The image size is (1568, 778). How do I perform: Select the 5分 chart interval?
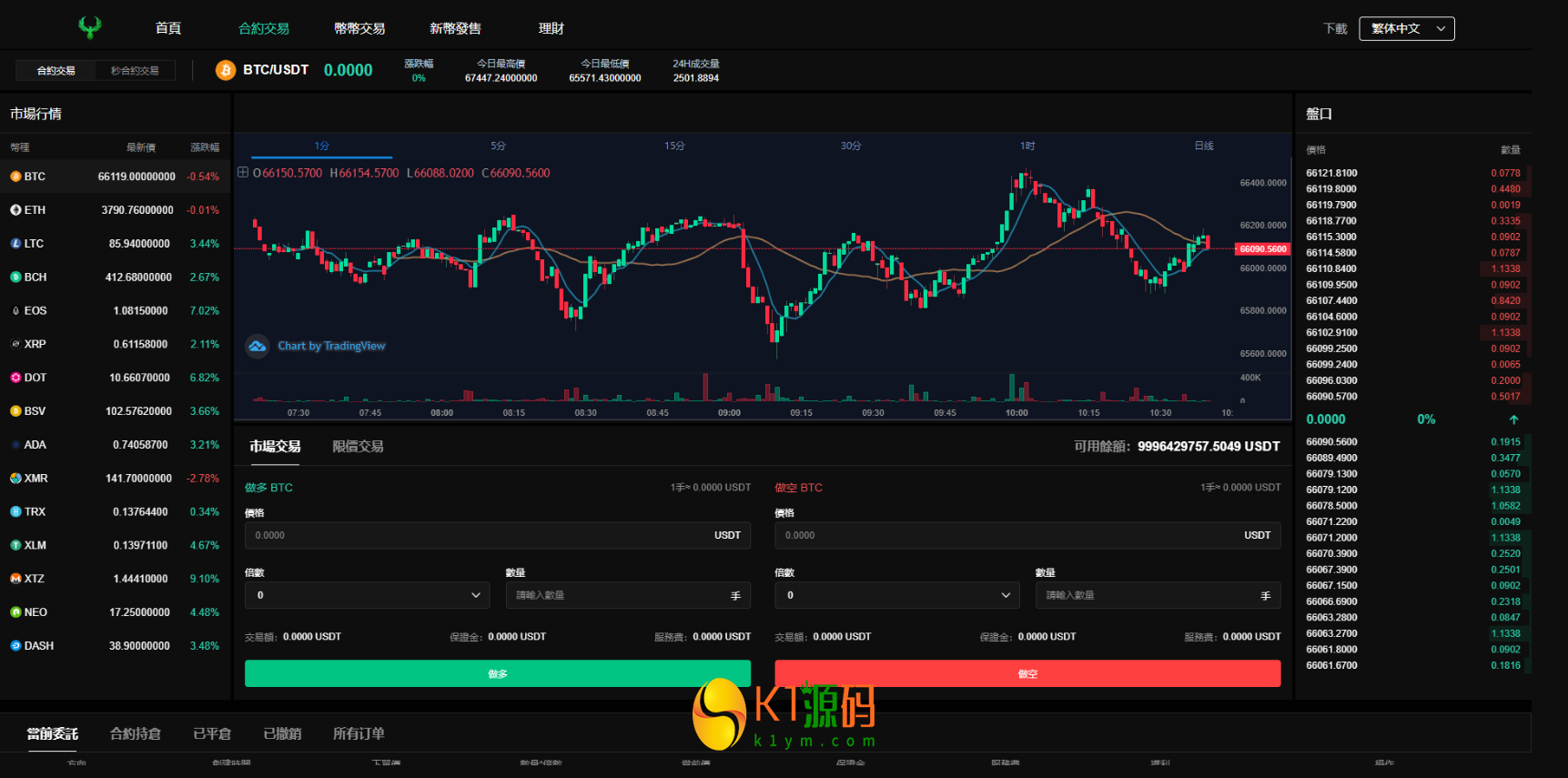pyautogui.click(x=498, y=146)
